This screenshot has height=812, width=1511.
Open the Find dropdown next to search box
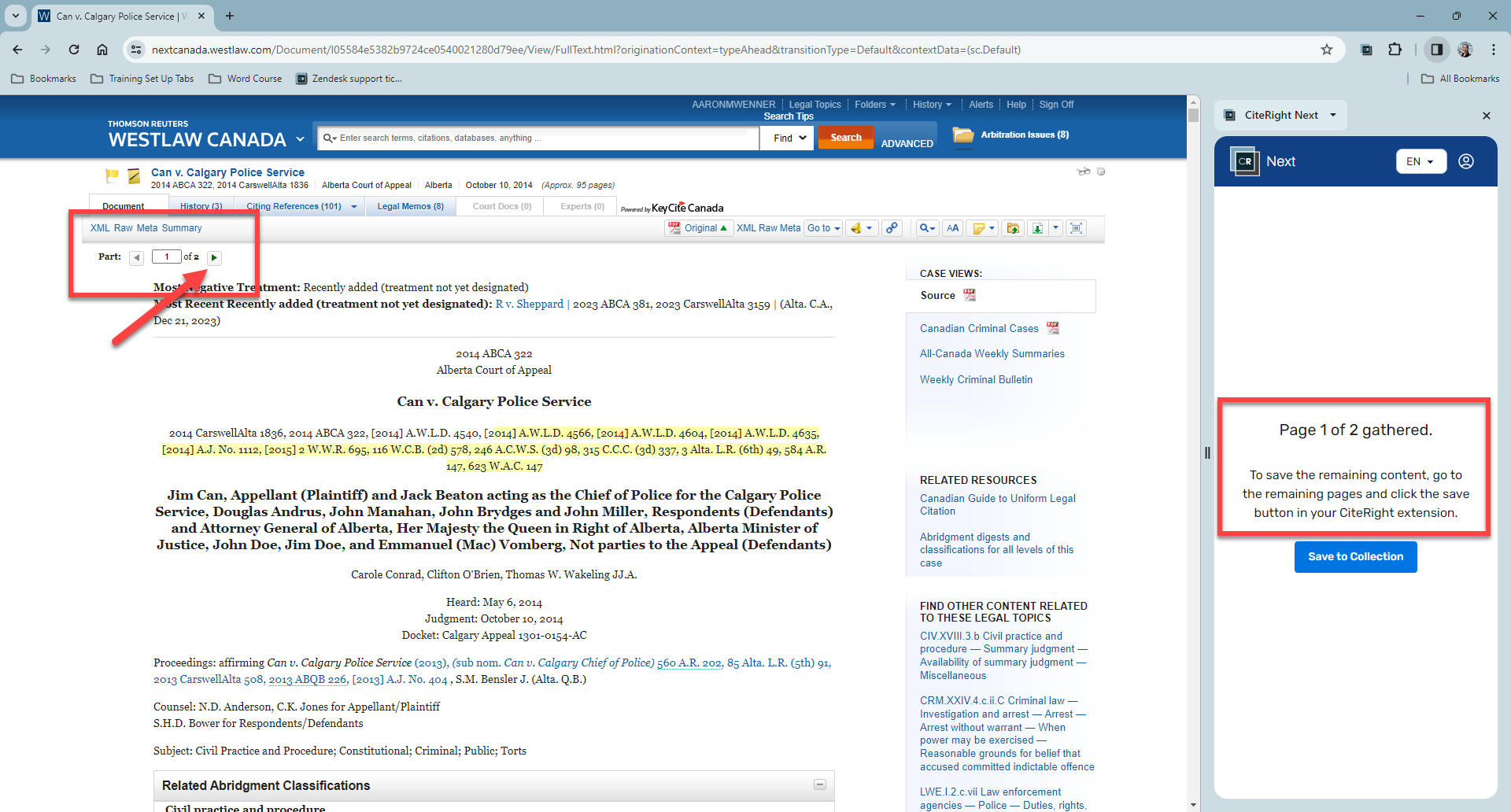coord(788,138)
